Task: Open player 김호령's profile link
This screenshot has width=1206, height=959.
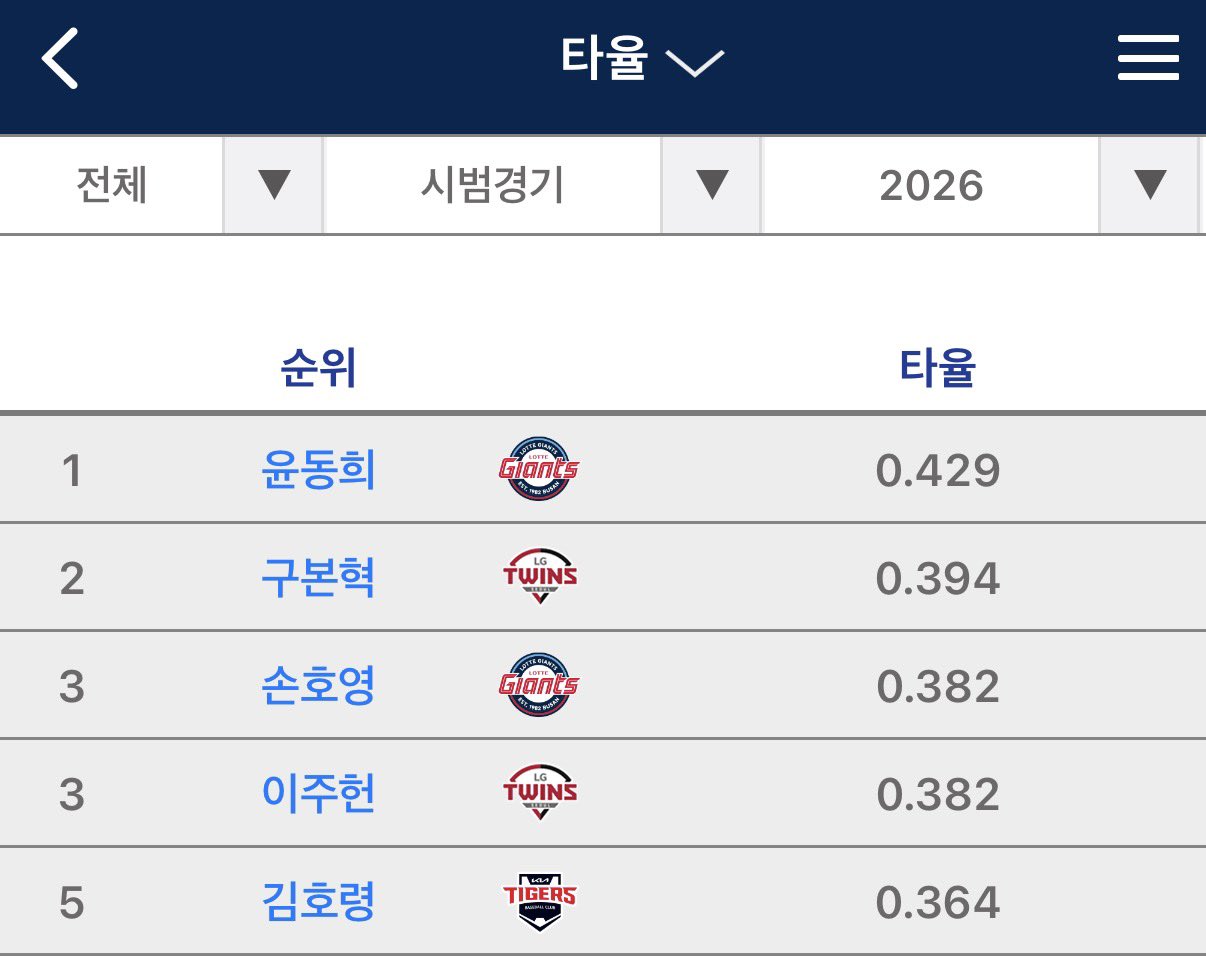Action: click(318, 902)
